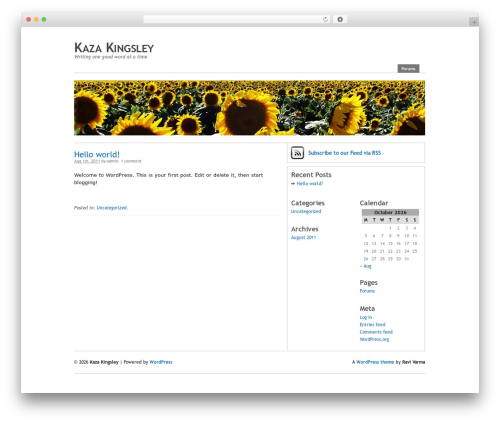Viewport: 500px width, 423px height.
Task: Click the green maximize window dot
Action: [x=44, y=19]
